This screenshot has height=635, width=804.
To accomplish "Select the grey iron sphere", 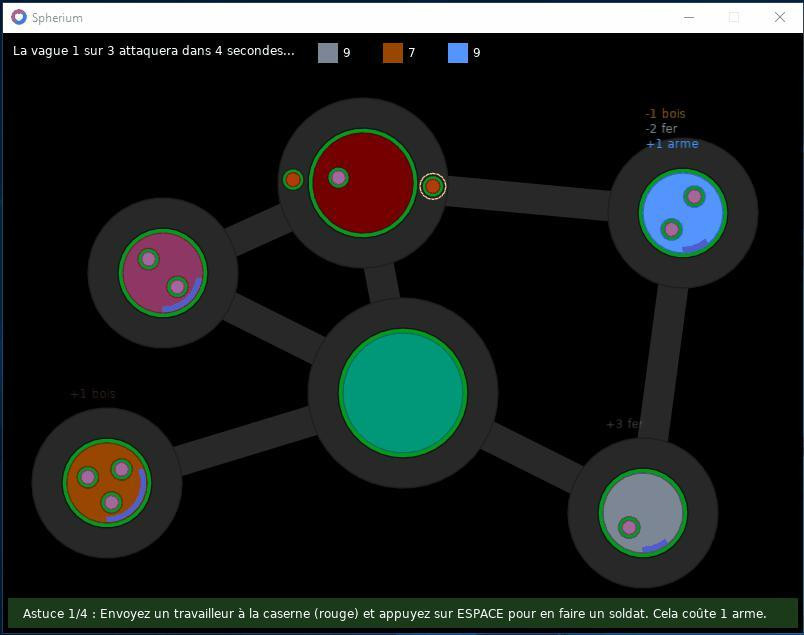I will (x=643, y=513).
